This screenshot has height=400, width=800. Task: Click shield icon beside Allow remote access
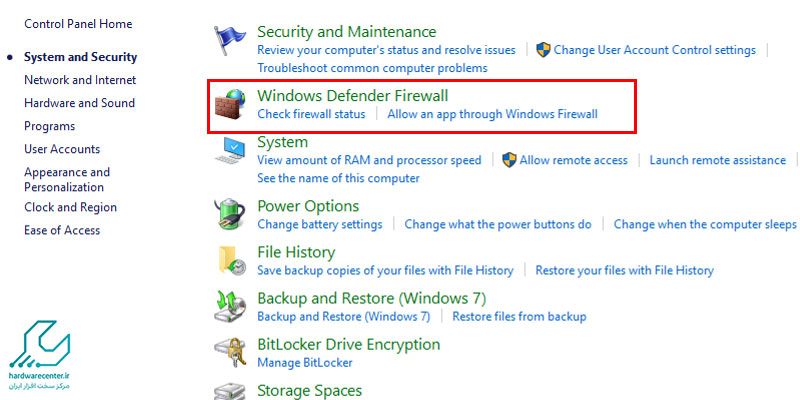click(509, 160)
